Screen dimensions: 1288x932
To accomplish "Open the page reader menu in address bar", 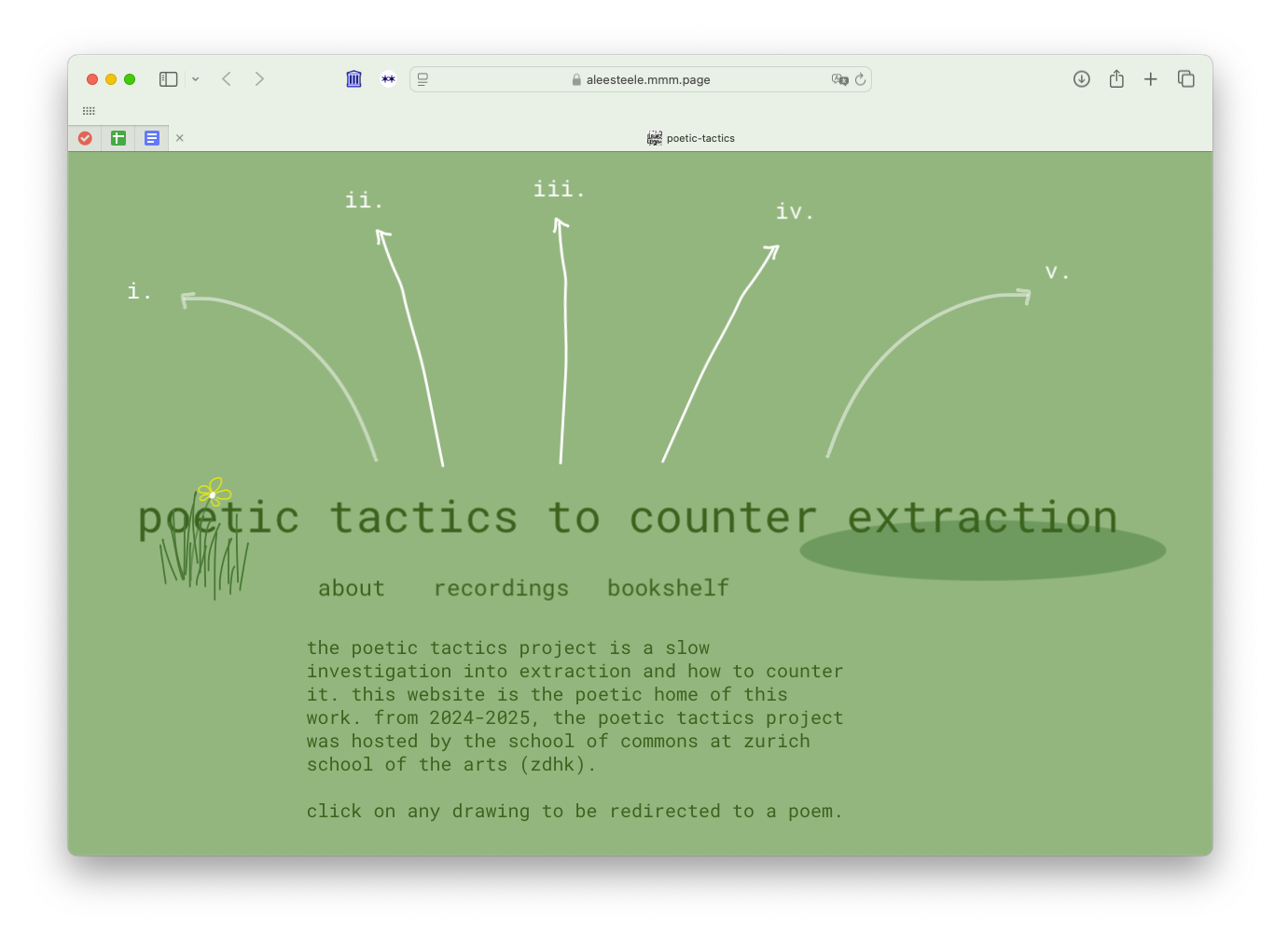I will (x=422, y=79).
